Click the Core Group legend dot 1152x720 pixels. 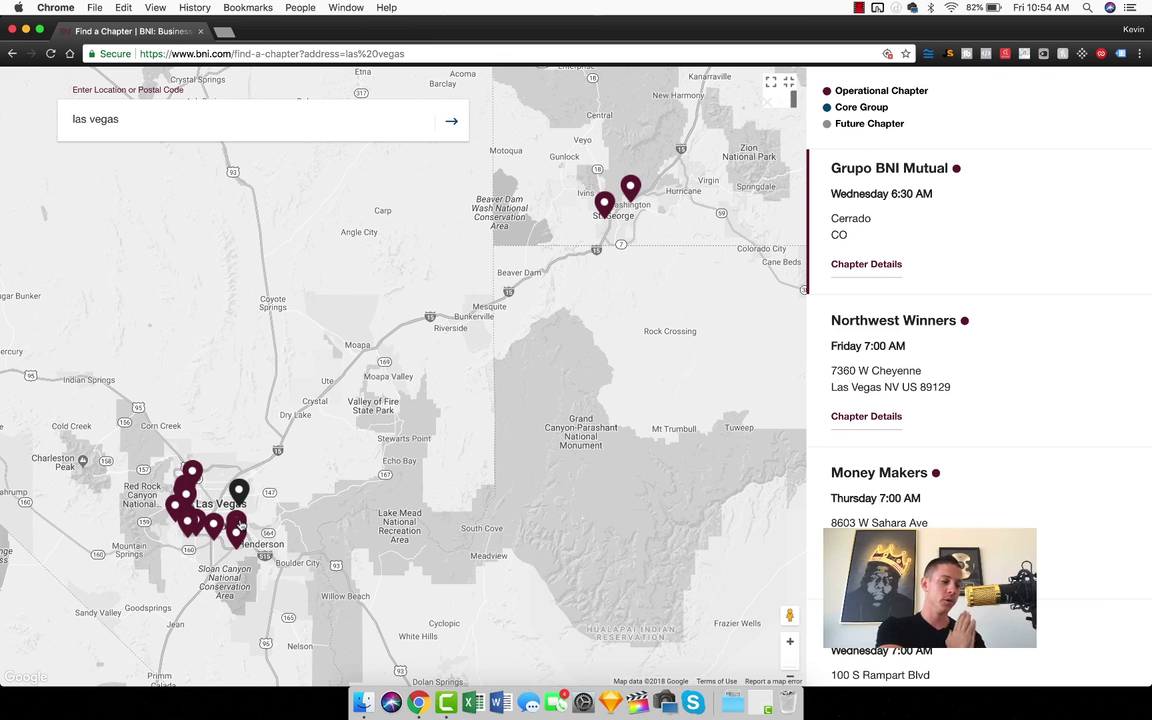coord(827,107)
